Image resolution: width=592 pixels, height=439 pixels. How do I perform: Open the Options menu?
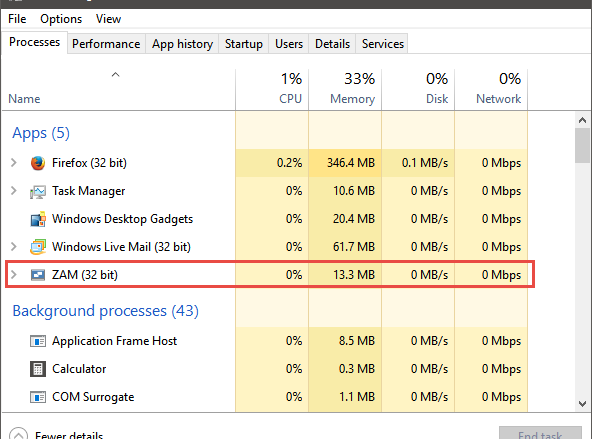61,19
